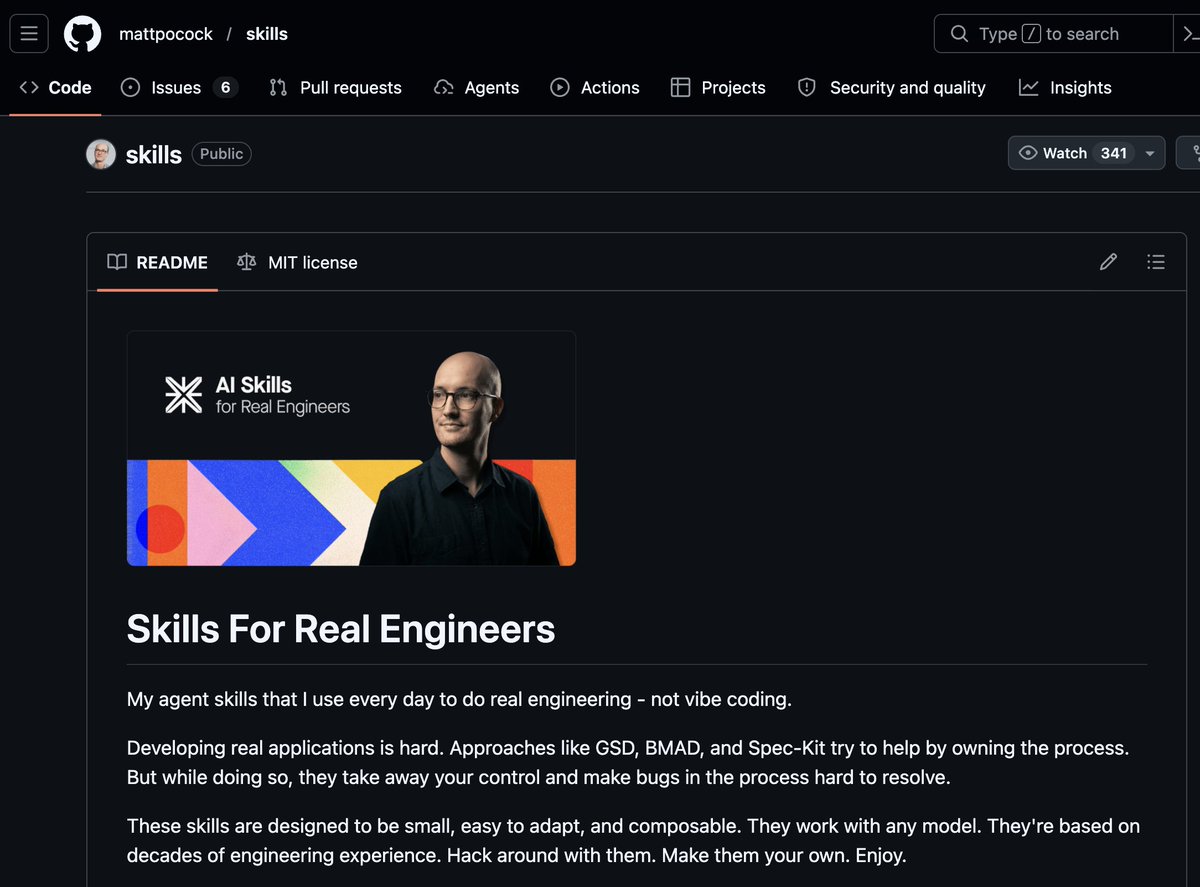The image size is (1200, 887).
Task: Open the hamburger navigation menu
Action: point(29,34)
